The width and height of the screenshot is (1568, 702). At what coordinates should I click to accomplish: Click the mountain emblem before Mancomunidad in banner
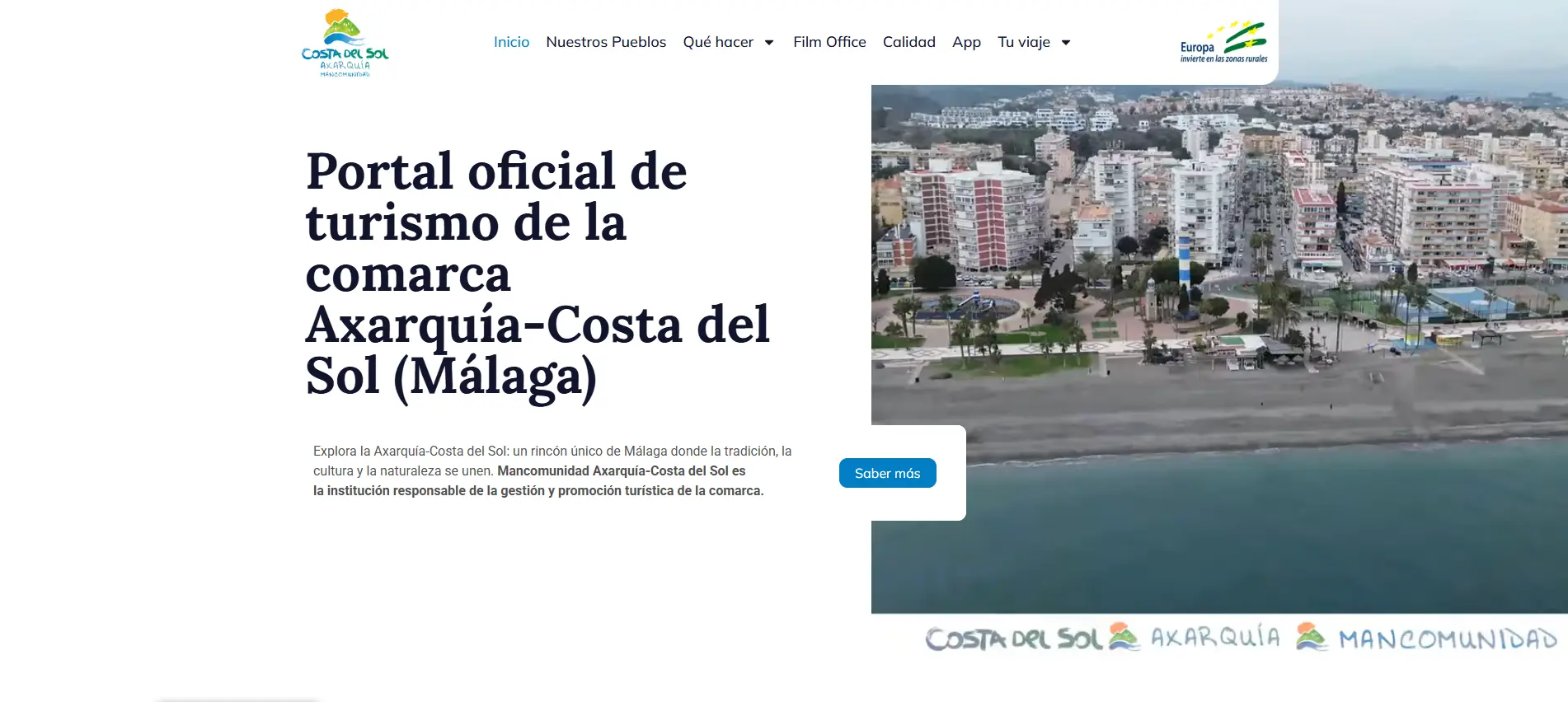(1311, 636)
